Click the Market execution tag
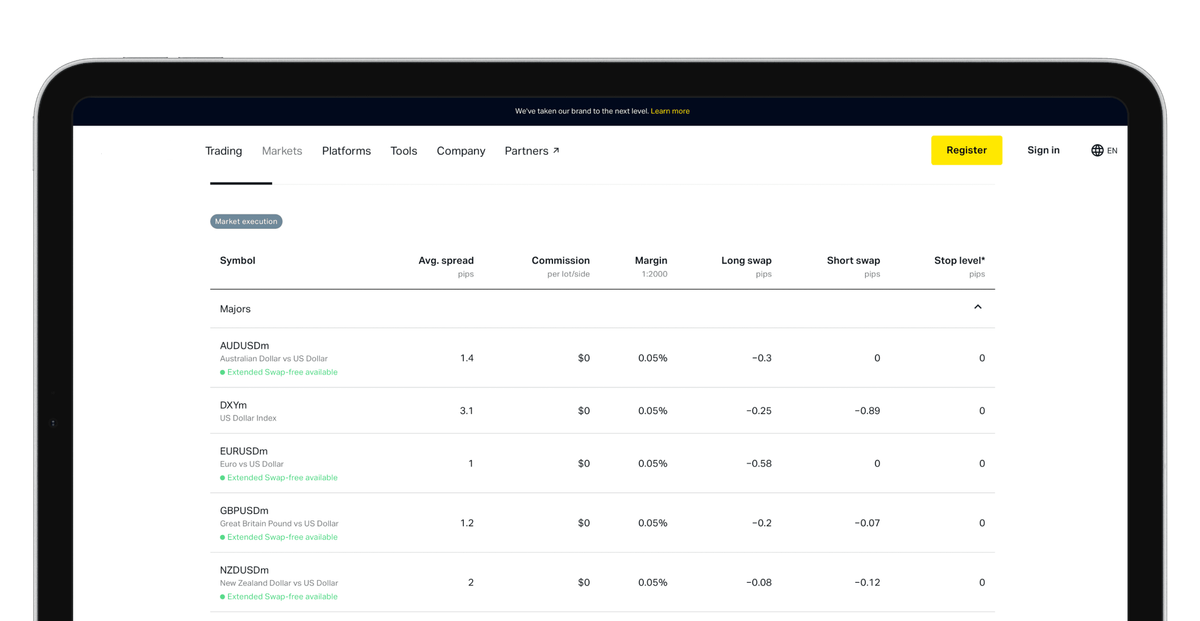 246,221
